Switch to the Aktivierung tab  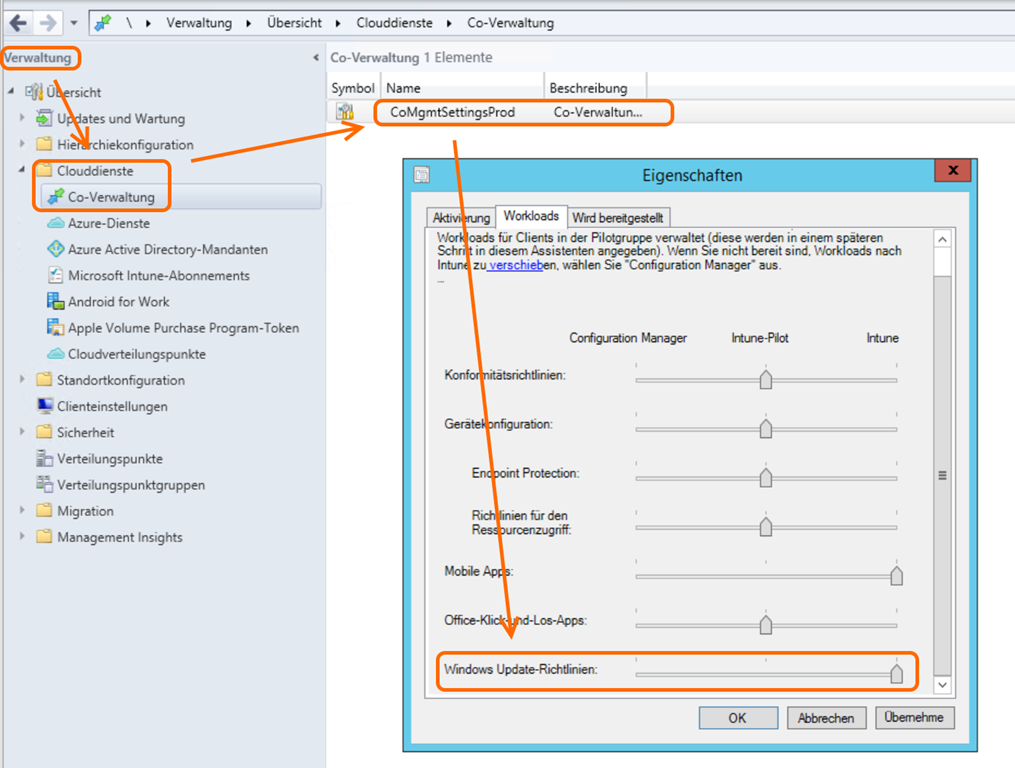tap(461, 218)
